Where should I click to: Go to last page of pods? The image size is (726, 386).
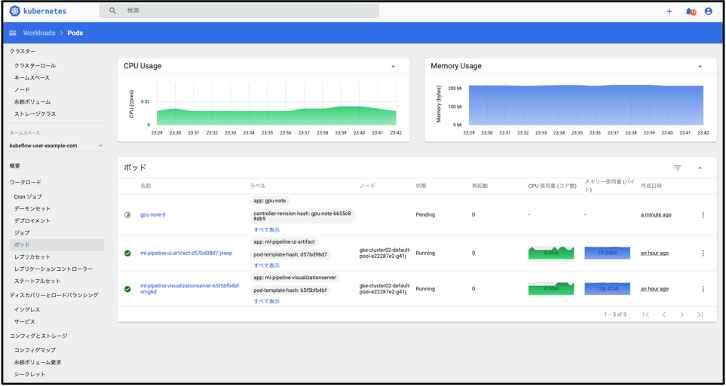tap(700, 314)
